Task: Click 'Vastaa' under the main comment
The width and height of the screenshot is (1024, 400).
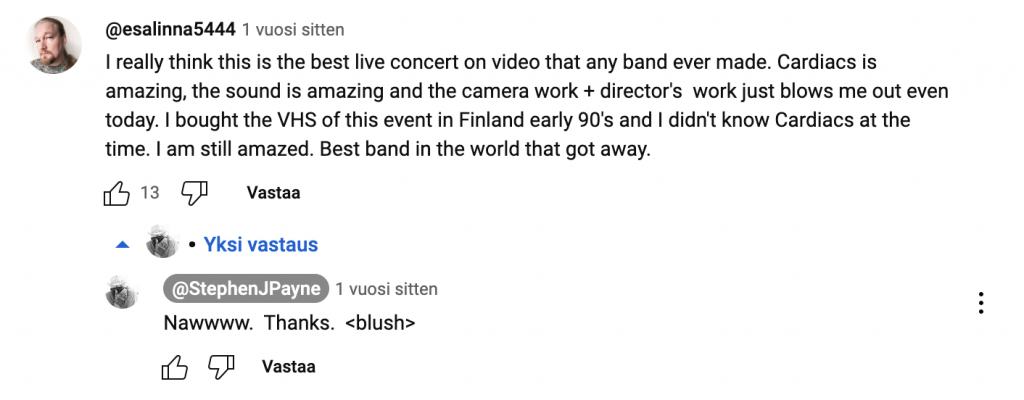Action: 273,193
